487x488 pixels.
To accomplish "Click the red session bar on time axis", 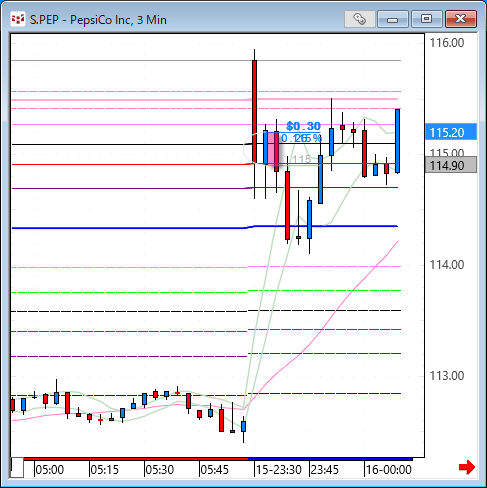I will pyautogui.click(x=136, y=459).
